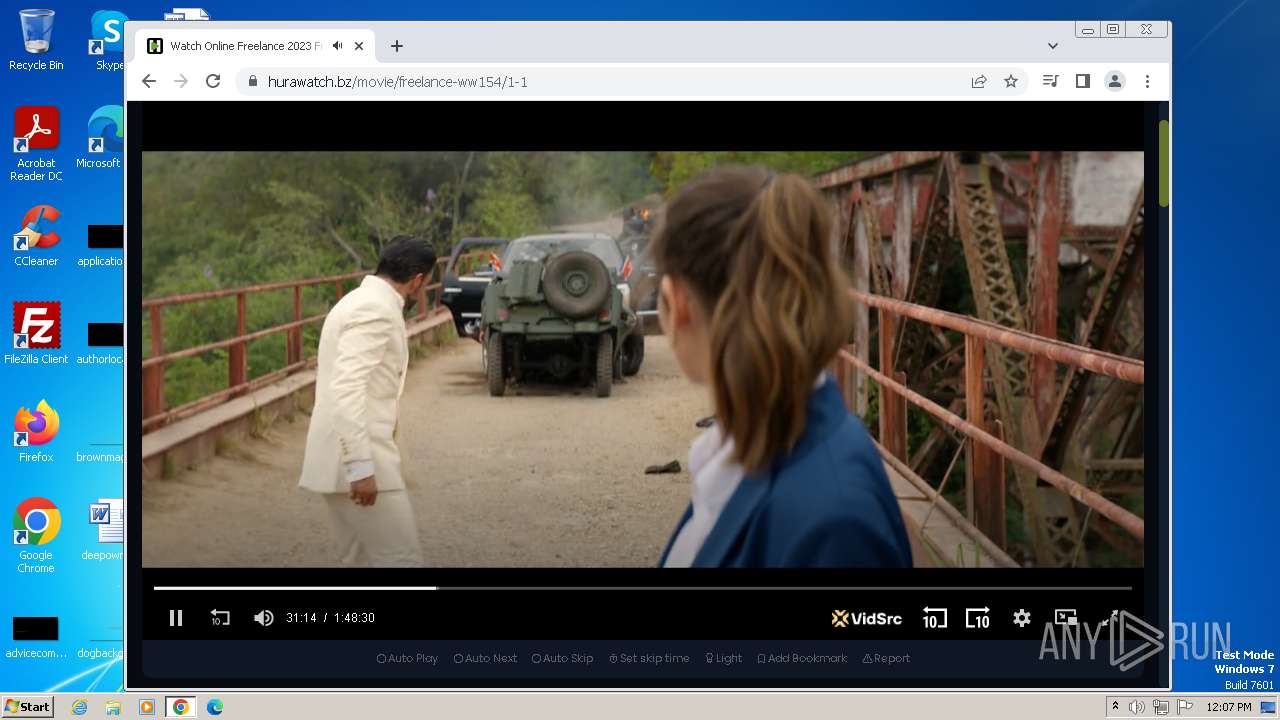
Task: Open Acrobat Reader DC shortcut
Action: pos(36,144)
